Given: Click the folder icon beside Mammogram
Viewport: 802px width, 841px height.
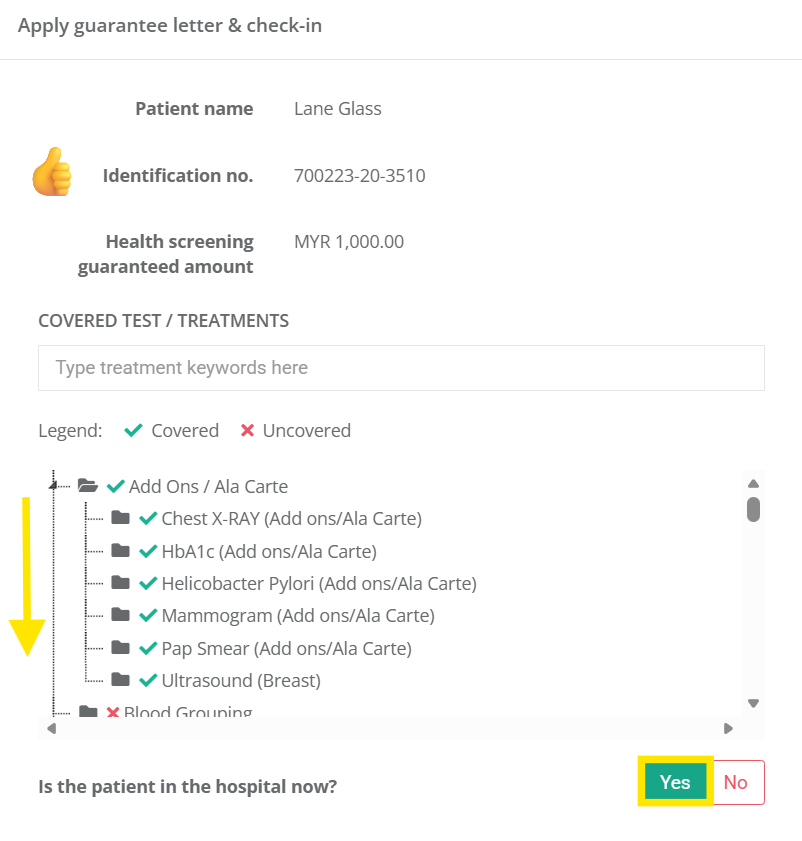Looking at the screenshot, I should [121, 615].
